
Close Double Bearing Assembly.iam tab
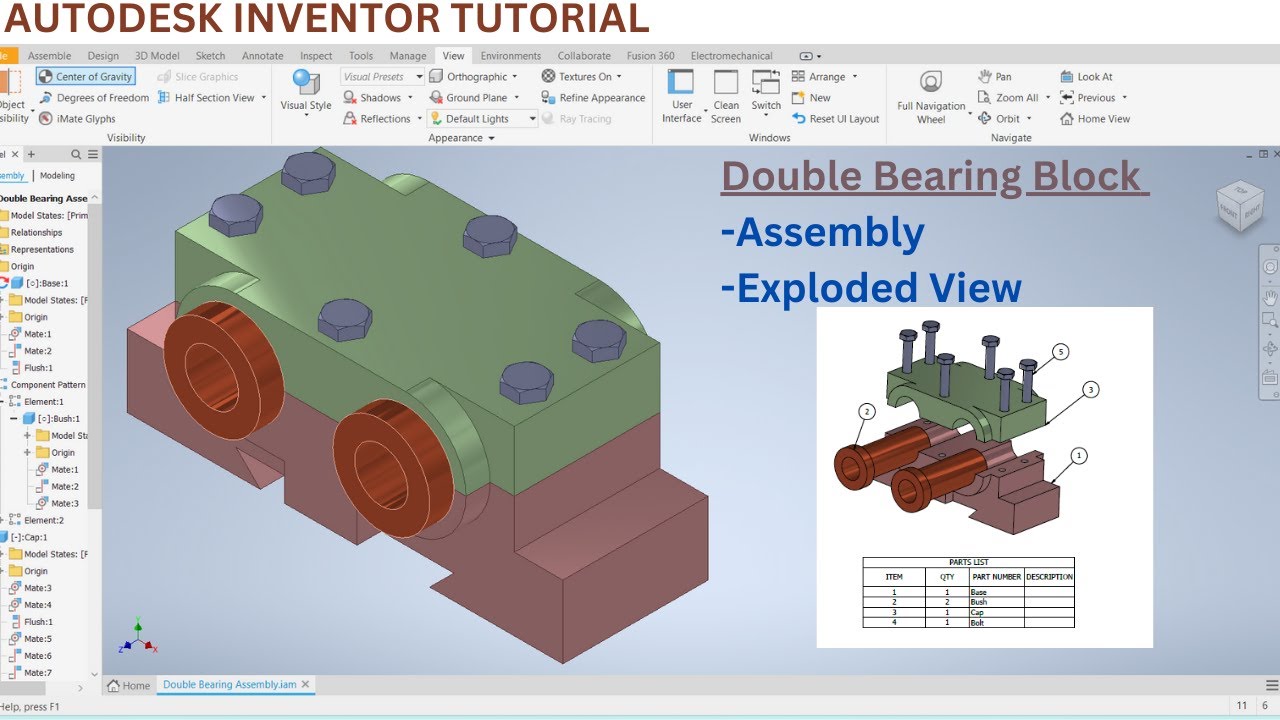click(305, 684)
